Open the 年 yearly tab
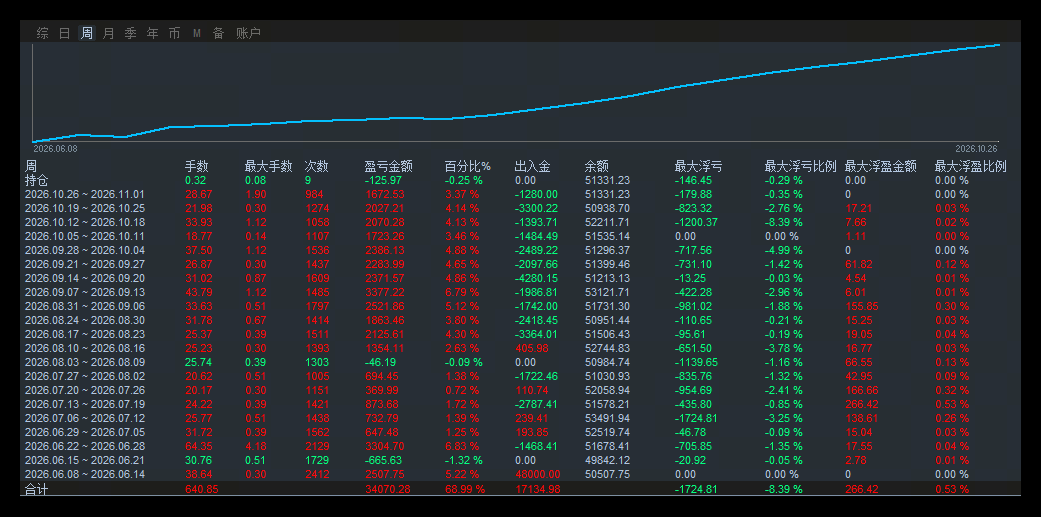Image resolution: width=1041 pixels, height=517 pixels. click(x=153, y=33)
